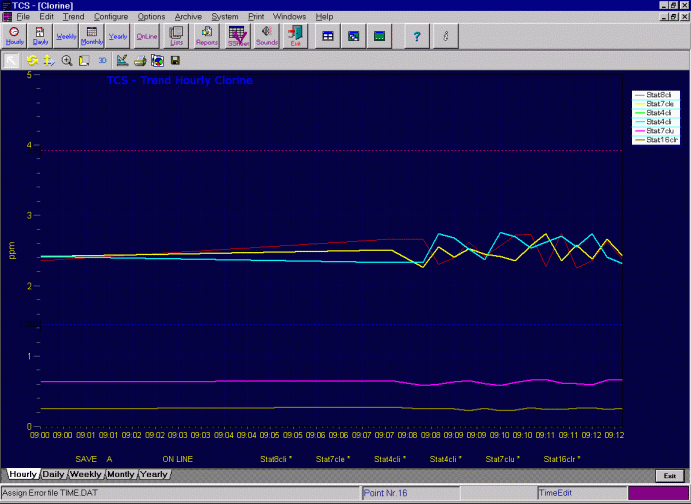Select the magnifier zoom tool

point(67,60)
